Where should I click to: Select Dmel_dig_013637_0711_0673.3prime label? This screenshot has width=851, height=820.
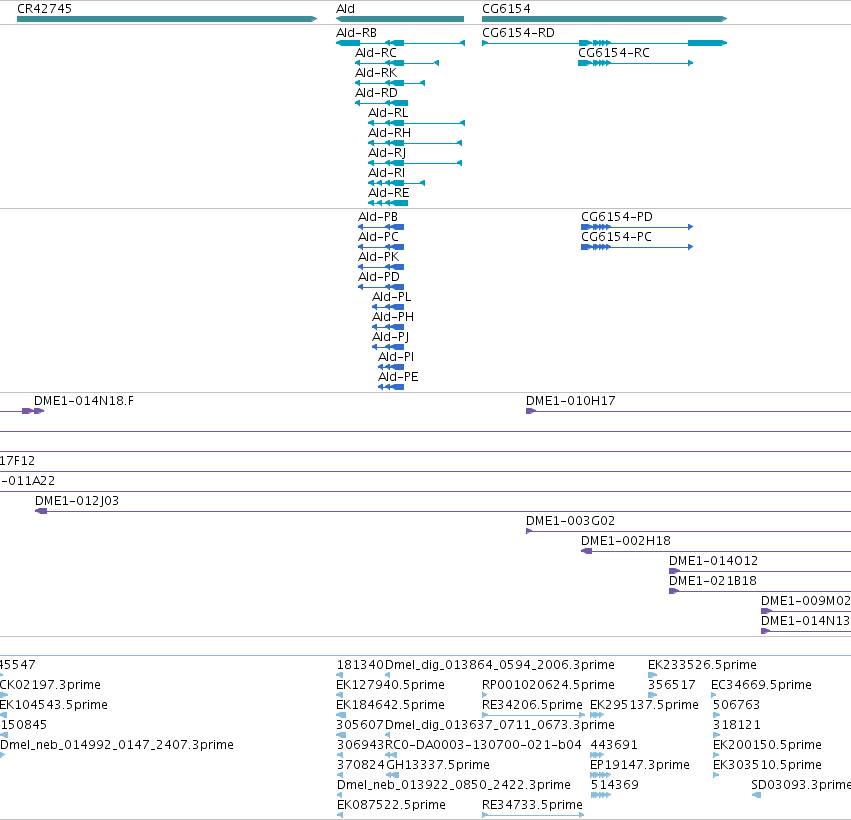coord(499,725)
